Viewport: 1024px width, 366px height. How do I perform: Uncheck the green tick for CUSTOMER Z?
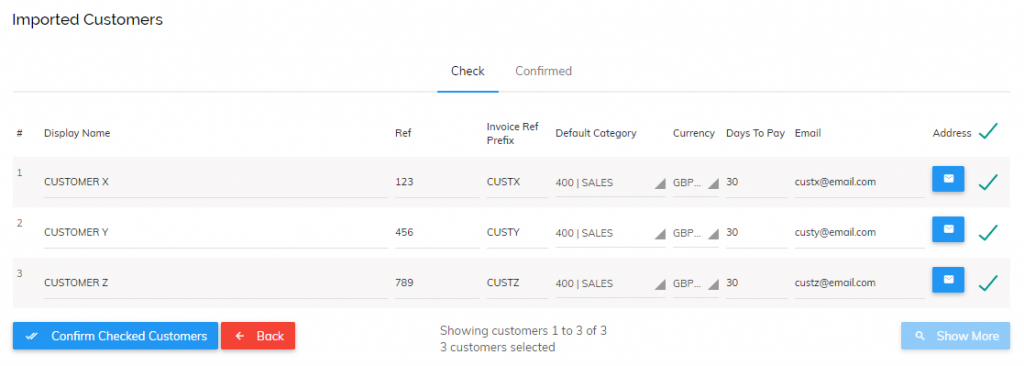click(x=988, y=282)
